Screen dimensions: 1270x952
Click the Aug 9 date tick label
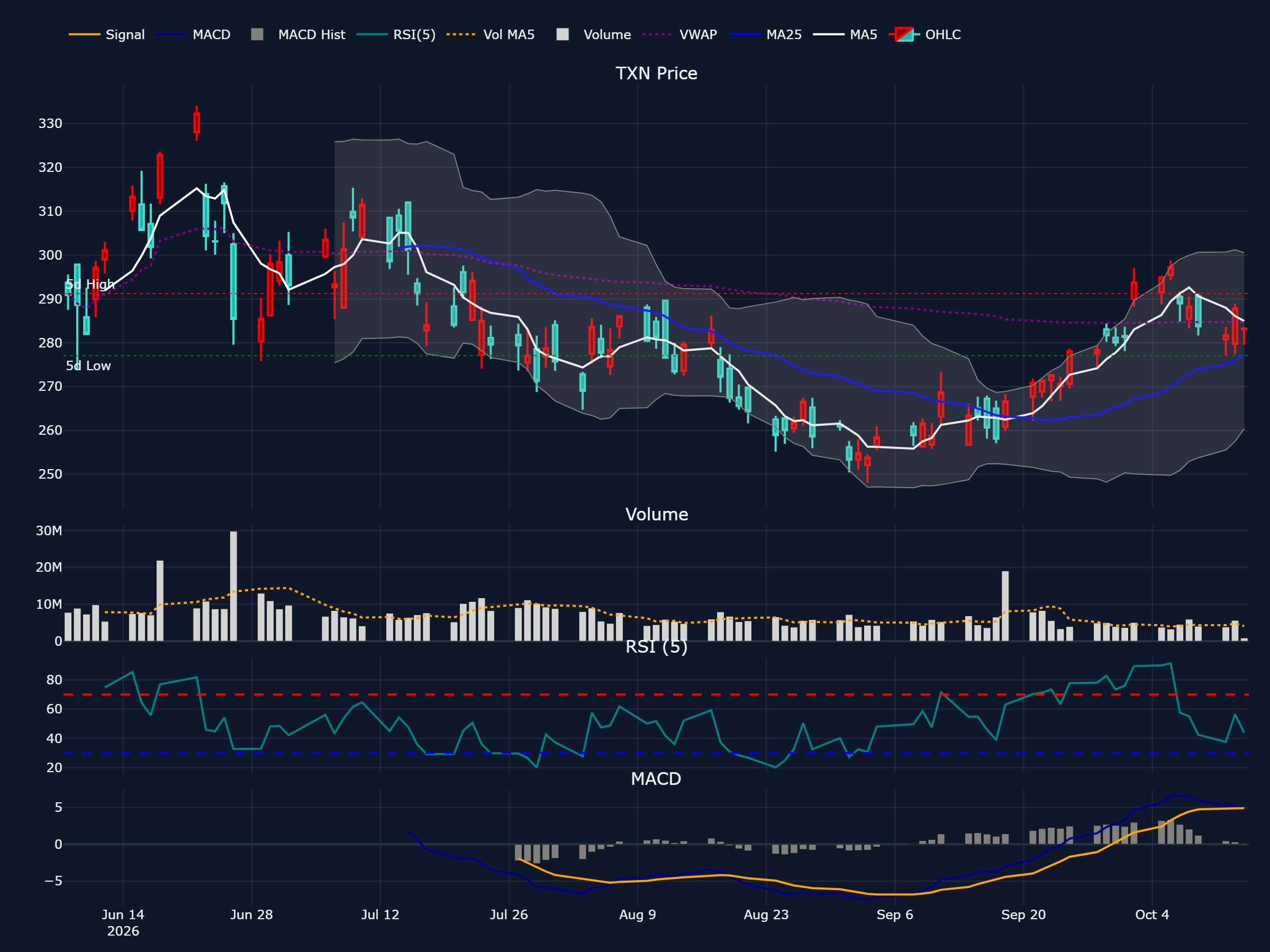637,914
